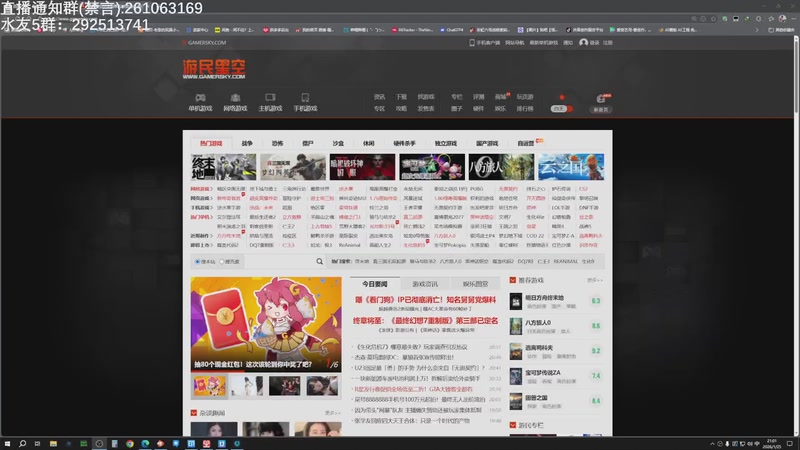Click the 八方旅人0 game cover
The image size is (800, 450).
pyautogui.click(x=516, y=326)
